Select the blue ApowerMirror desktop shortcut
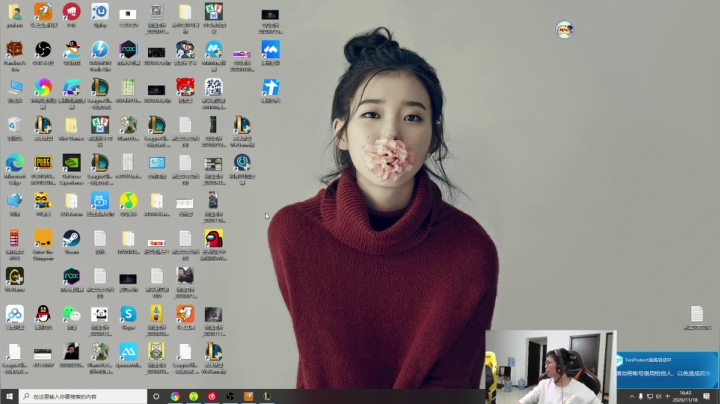Viewport: 720px width, 404px height. (128, 353)
